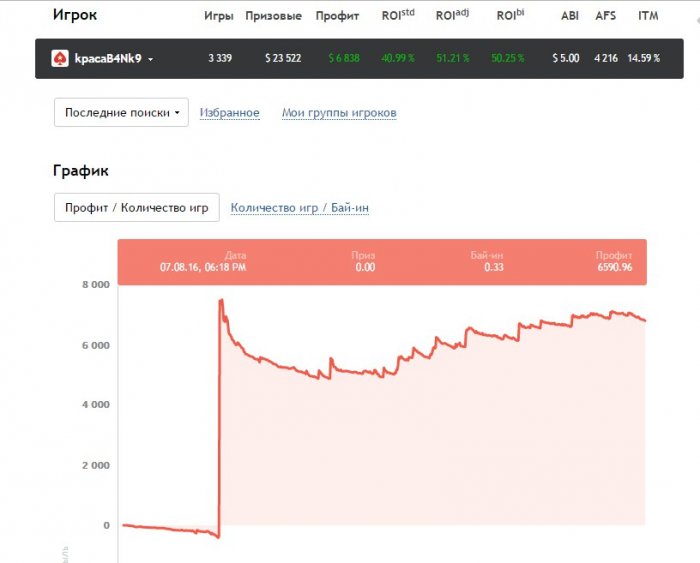Click the chart line peak near 8 000
700x563 pixels.
tap(221, 301)
